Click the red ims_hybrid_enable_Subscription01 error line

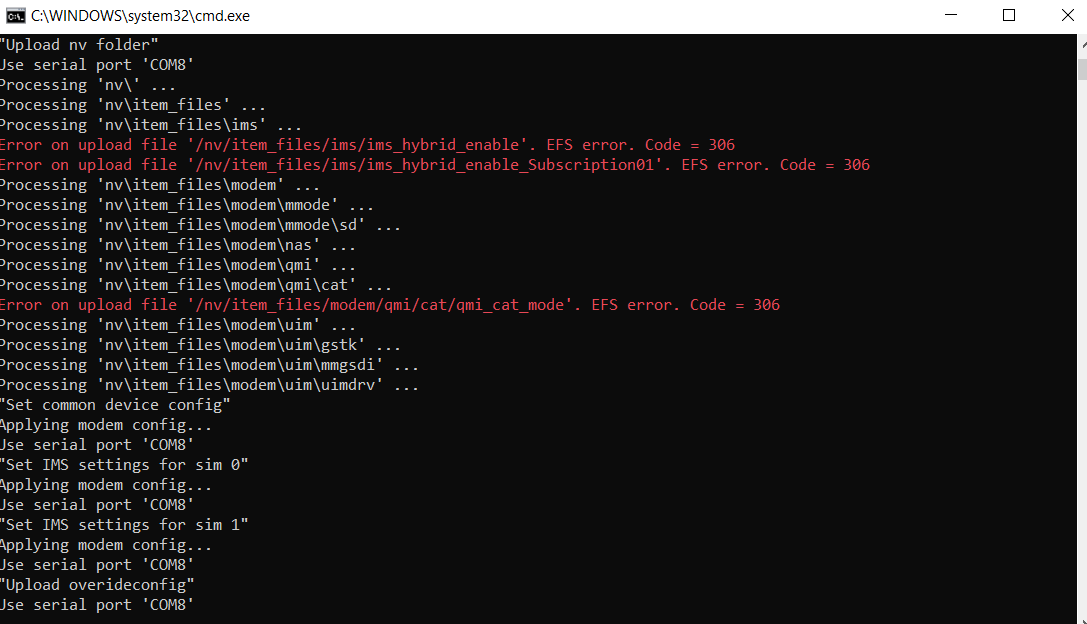tap(435, 165)
